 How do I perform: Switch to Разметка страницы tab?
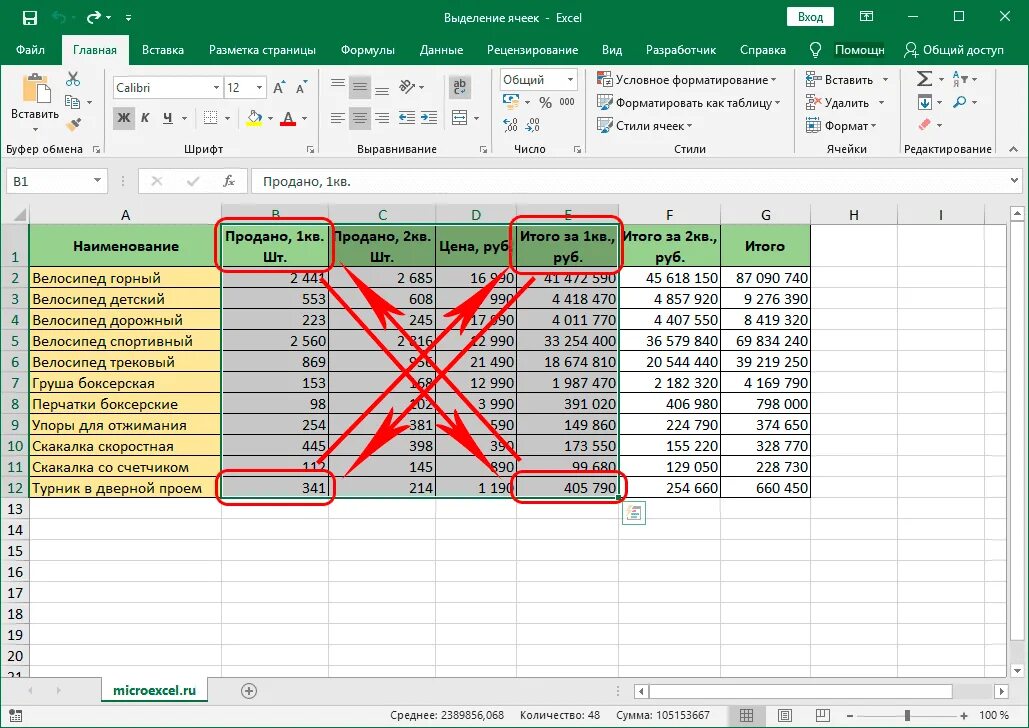tap(262, 50)
